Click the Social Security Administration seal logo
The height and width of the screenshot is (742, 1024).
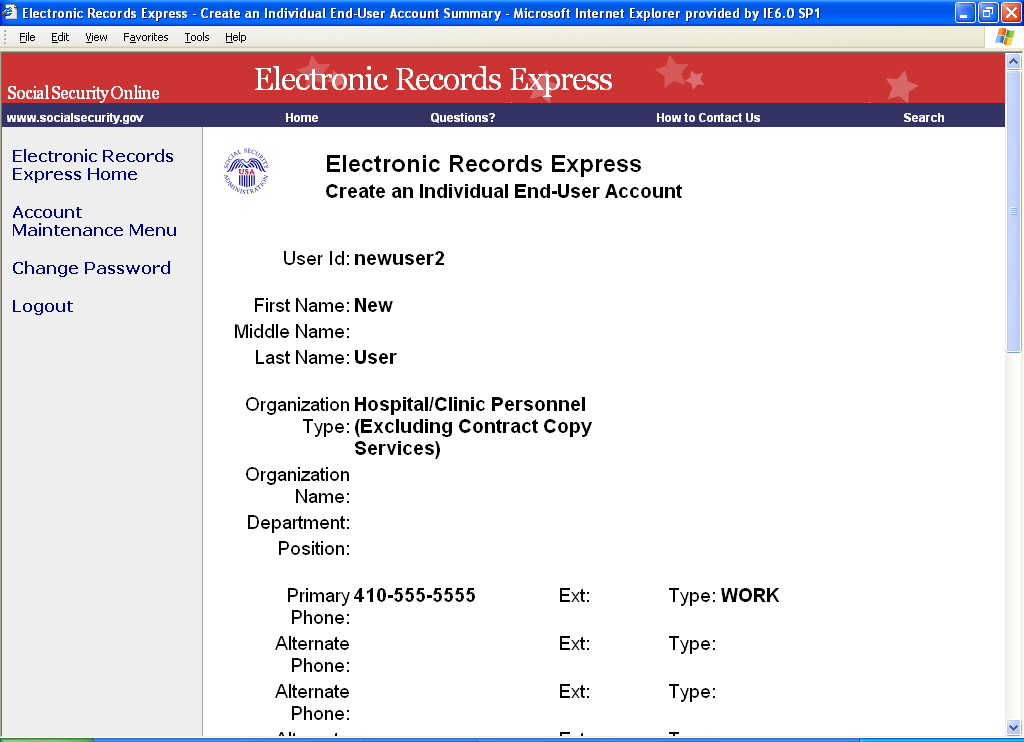pyautogui.click(x=246, y=172)
